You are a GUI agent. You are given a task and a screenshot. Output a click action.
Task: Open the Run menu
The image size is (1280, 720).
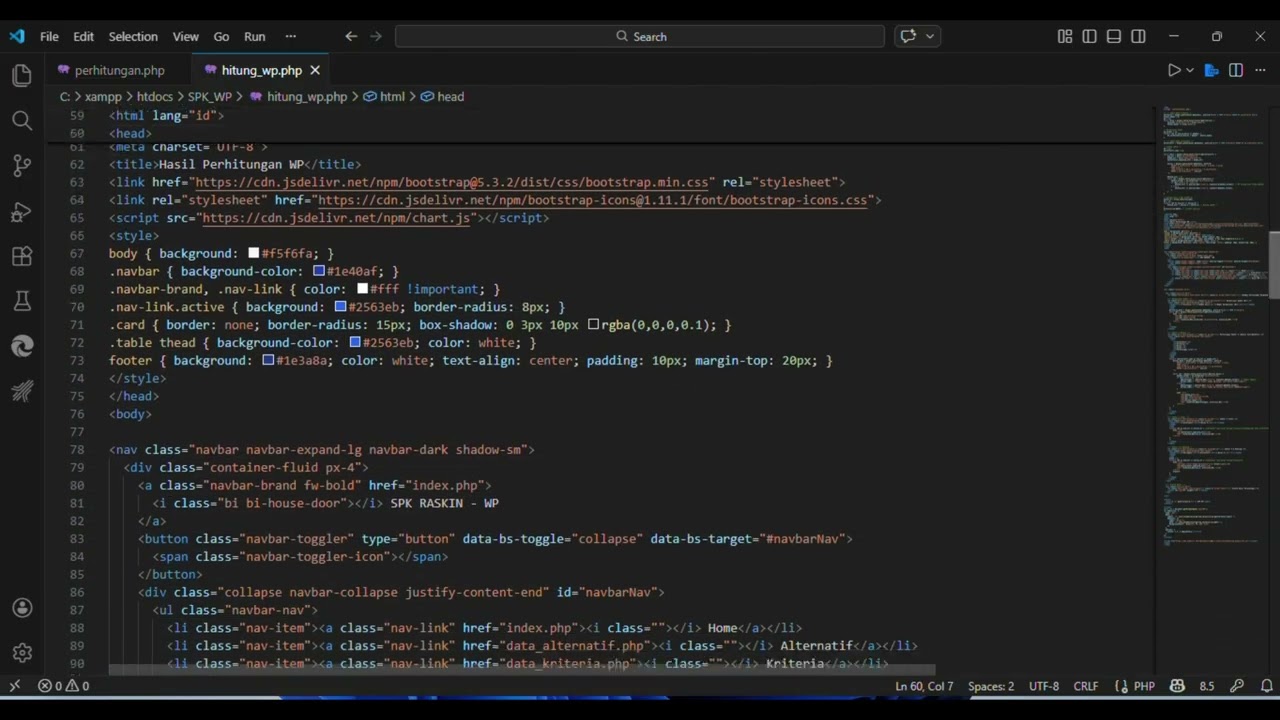click(255, 36)
